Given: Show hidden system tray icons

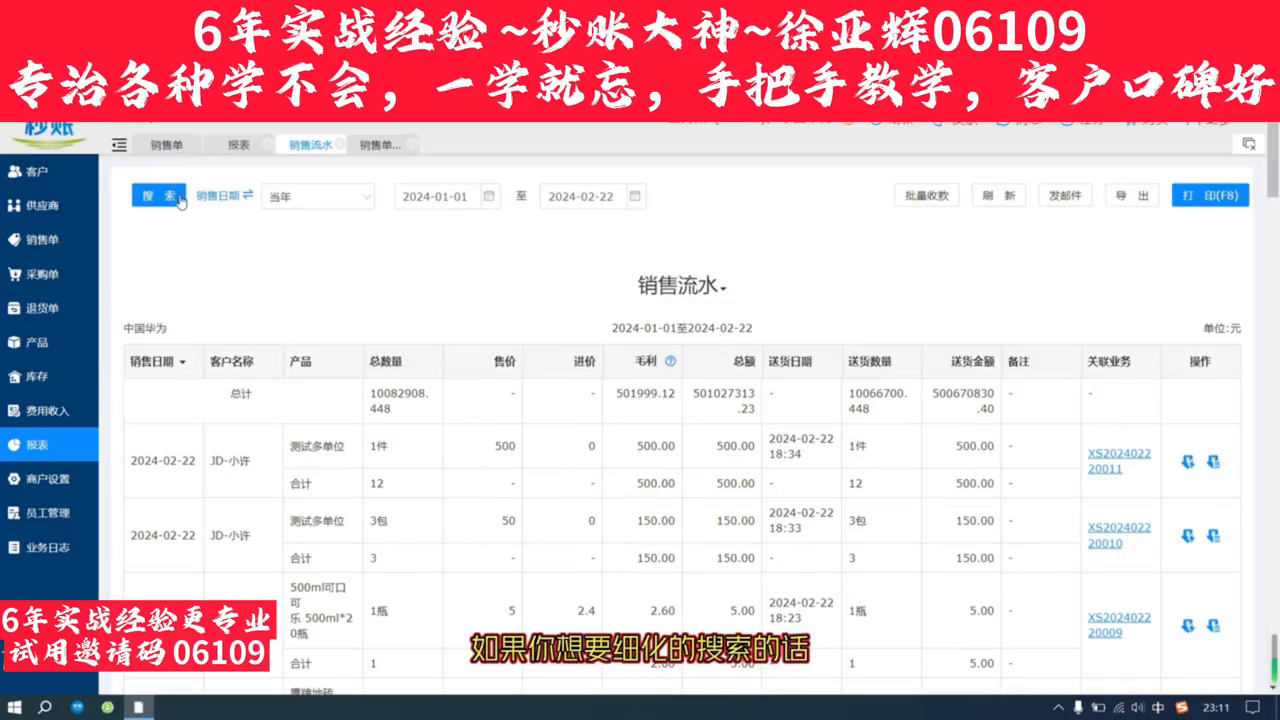Looking at the screenshot, I should point(1059,707).
